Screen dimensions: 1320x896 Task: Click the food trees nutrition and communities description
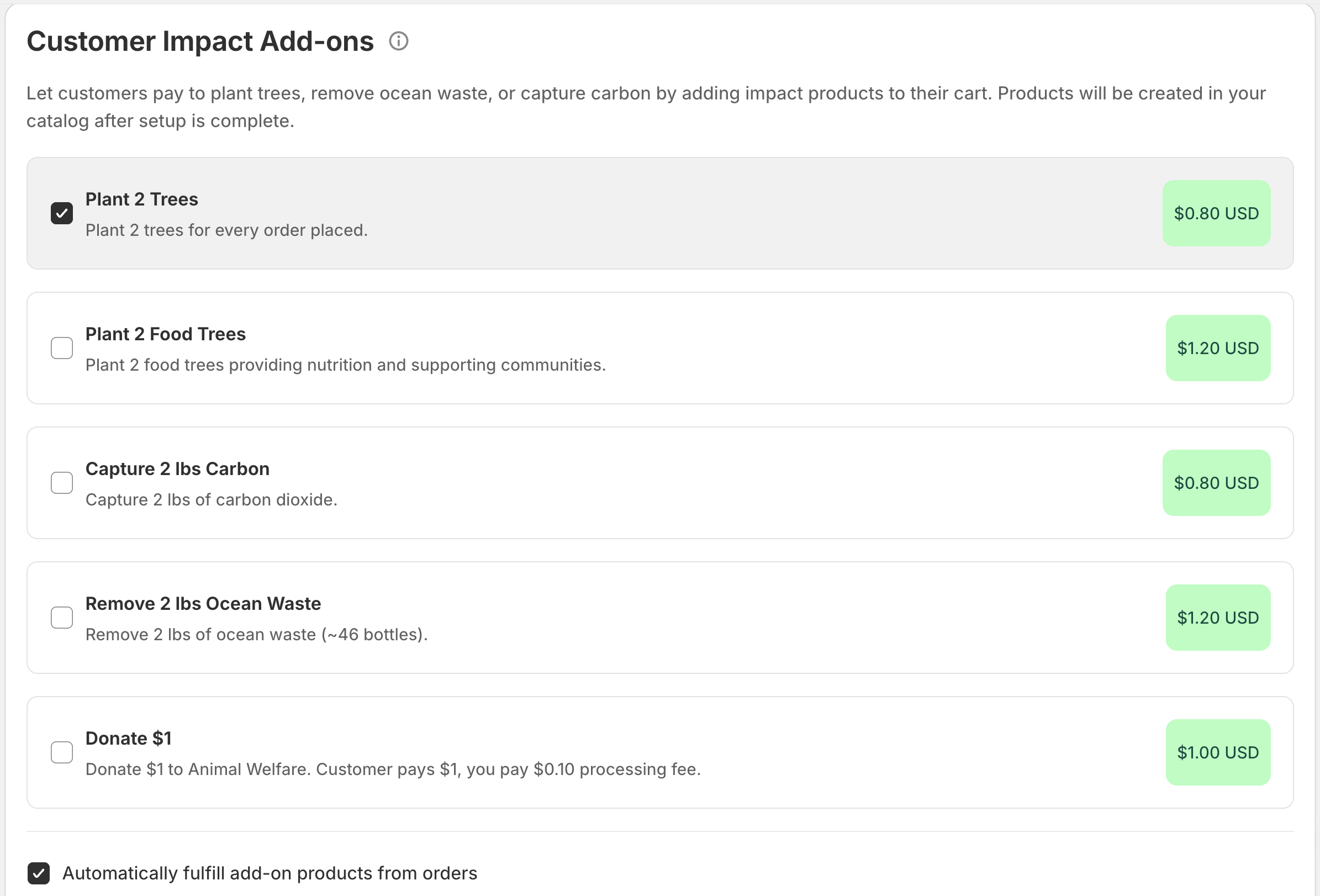click(x=345, y=365)
